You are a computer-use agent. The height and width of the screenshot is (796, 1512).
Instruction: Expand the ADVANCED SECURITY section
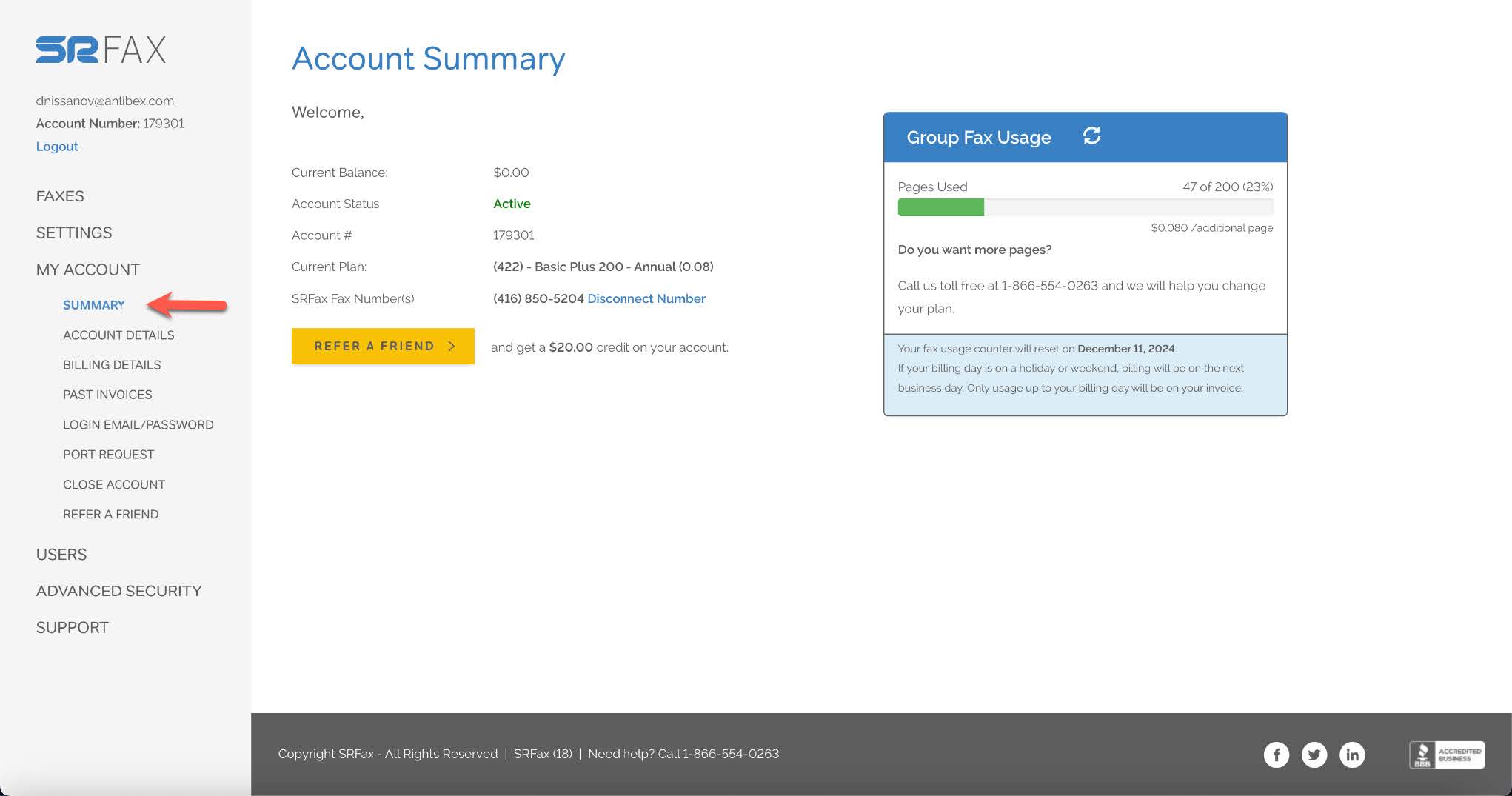(118, 590)
